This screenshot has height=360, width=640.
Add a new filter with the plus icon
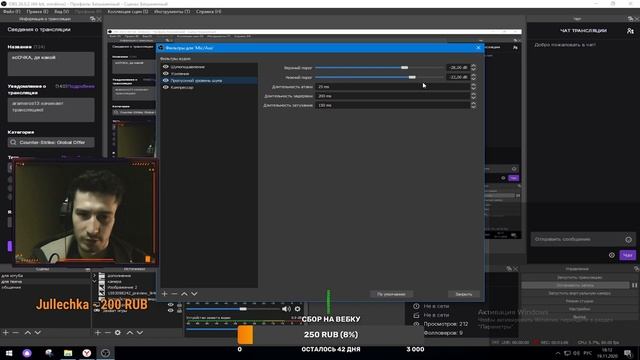pyautogui.click(x=164, y=294)
